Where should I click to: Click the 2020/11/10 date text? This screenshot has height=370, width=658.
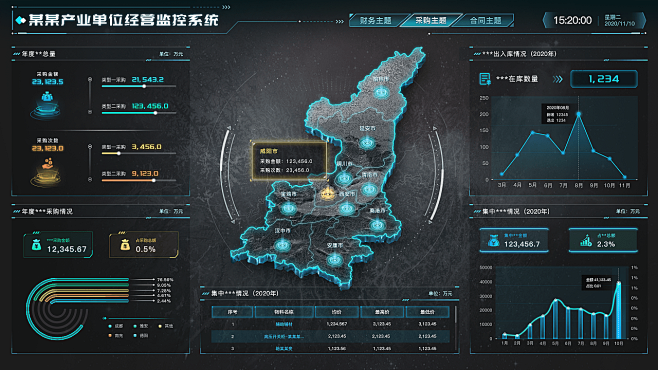[619, 24]
